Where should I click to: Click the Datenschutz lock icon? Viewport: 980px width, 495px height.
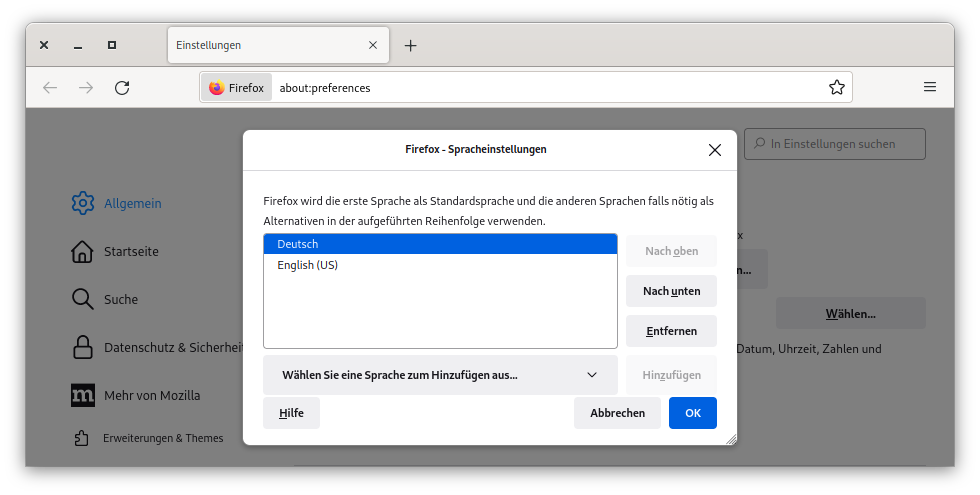pos(82,347)
